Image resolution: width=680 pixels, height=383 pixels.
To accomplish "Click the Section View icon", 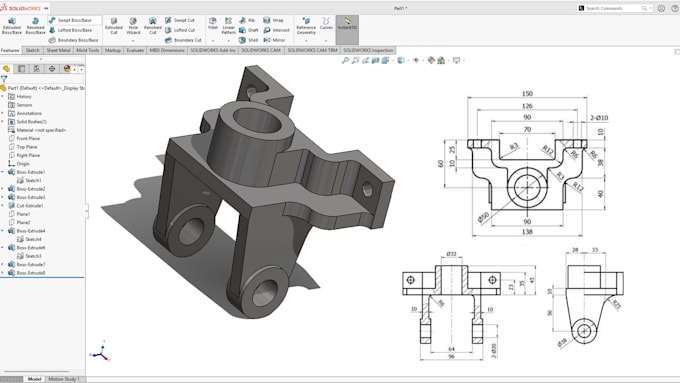I will [x=376, y=60].
